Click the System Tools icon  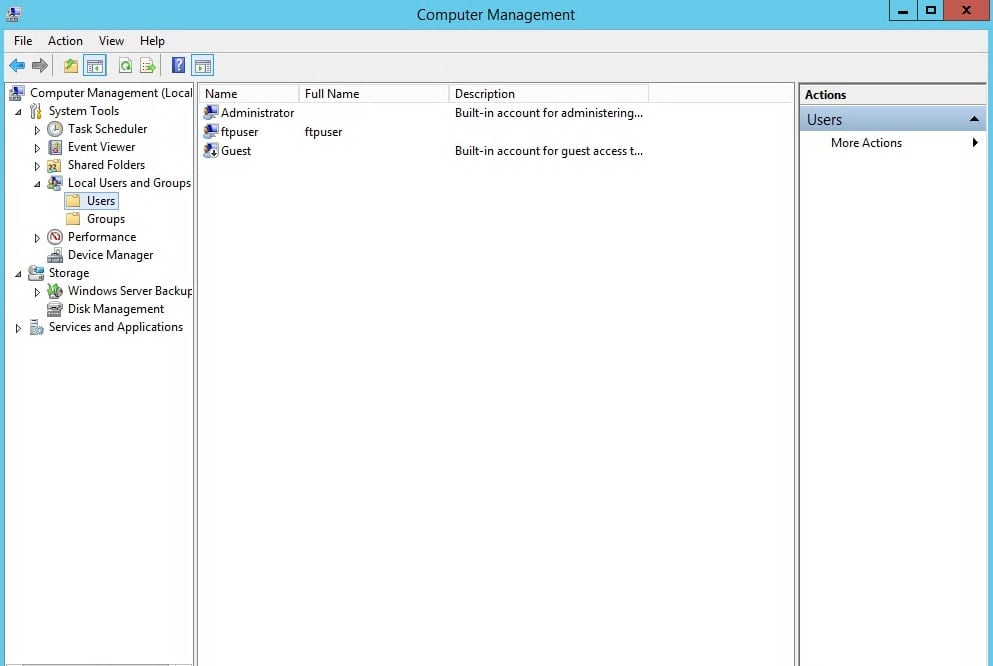click(x=36, y=111)
